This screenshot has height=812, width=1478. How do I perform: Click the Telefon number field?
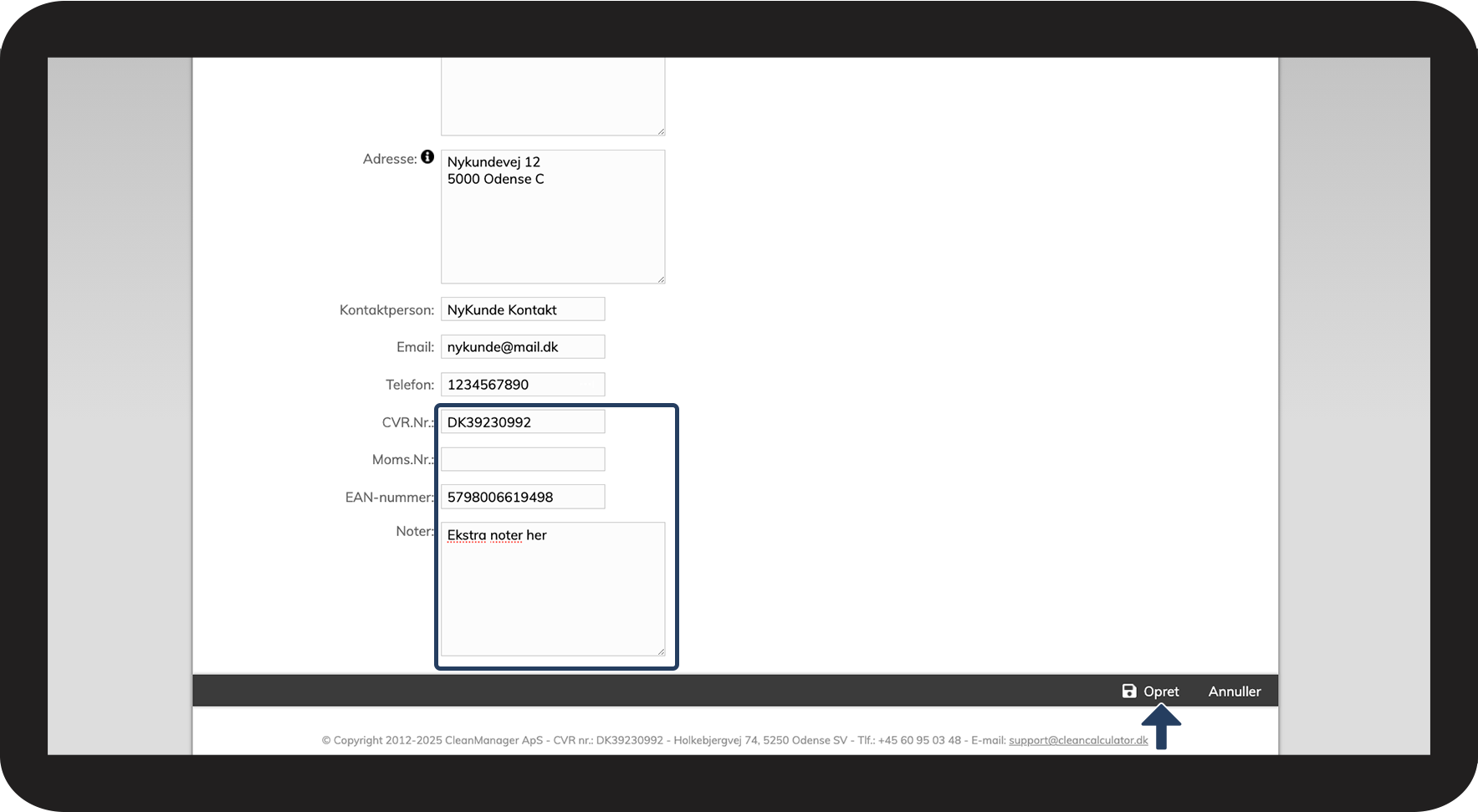click(x=523, y=385)
